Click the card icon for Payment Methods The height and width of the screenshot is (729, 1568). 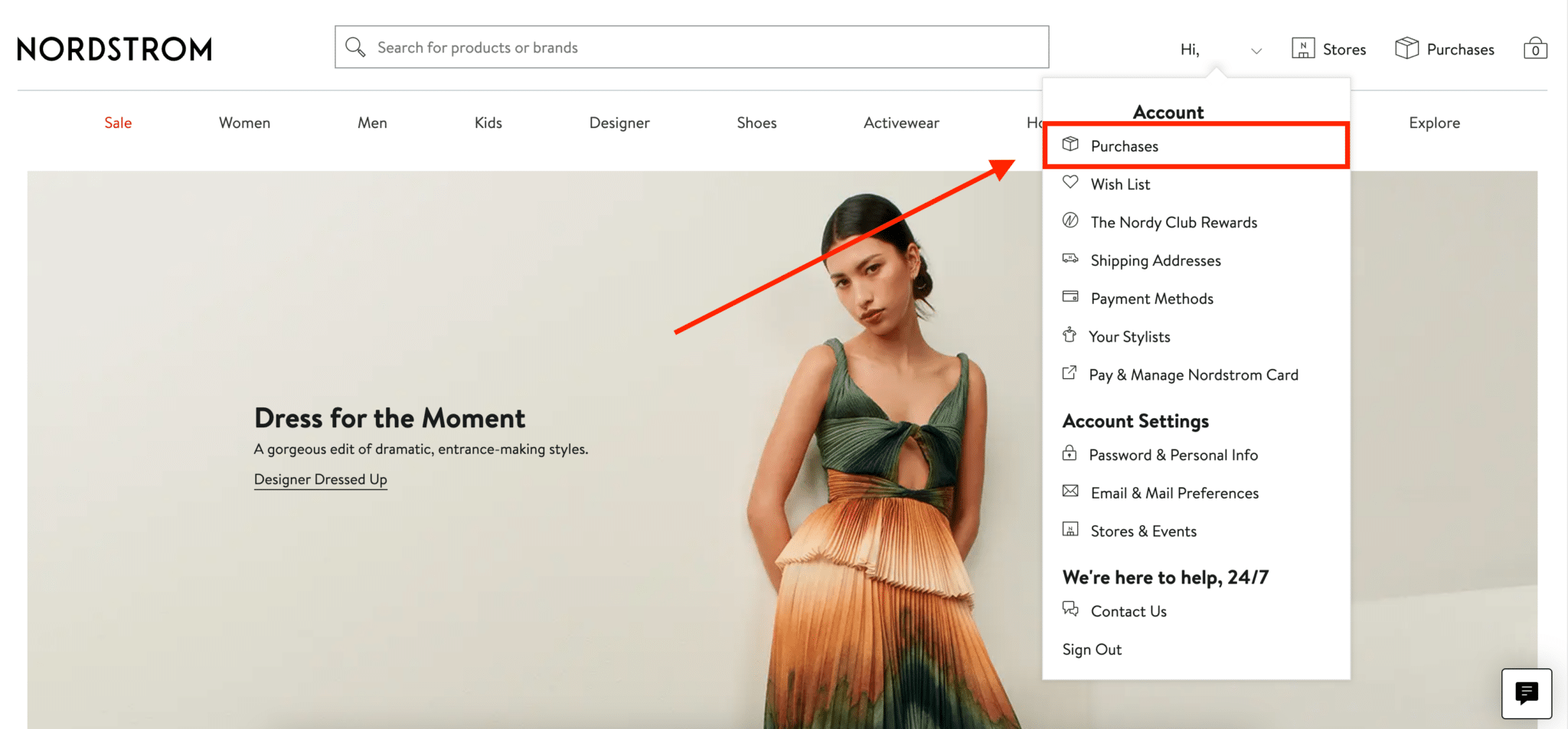tap(1070, 297)
